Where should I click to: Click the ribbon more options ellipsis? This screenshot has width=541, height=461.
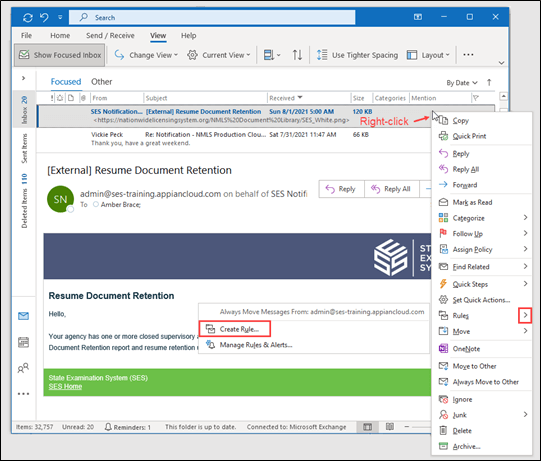click(468, 55)
